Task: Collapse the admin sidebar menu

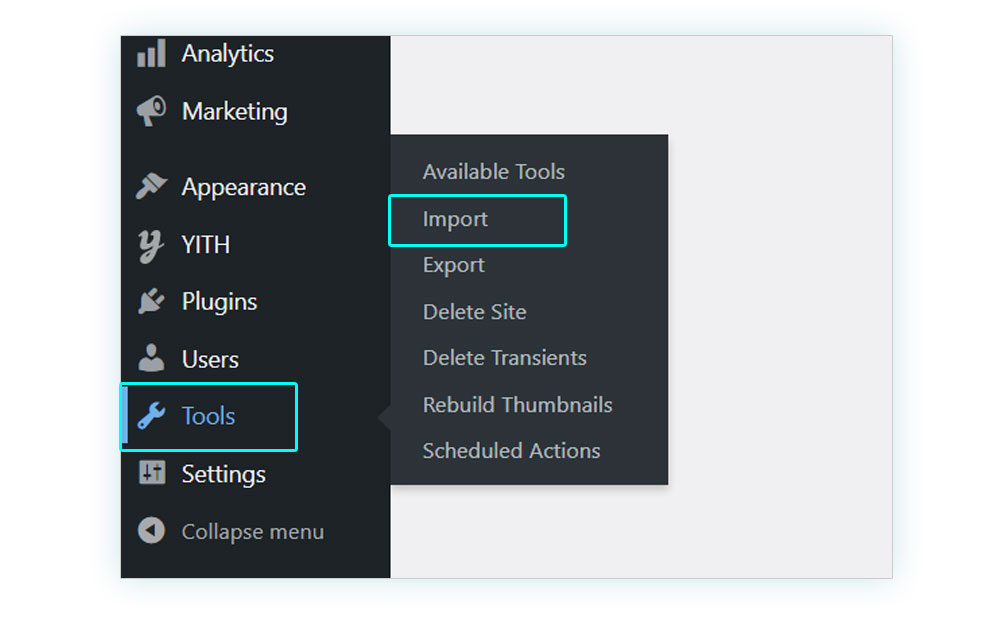Action: pos(253,532)
